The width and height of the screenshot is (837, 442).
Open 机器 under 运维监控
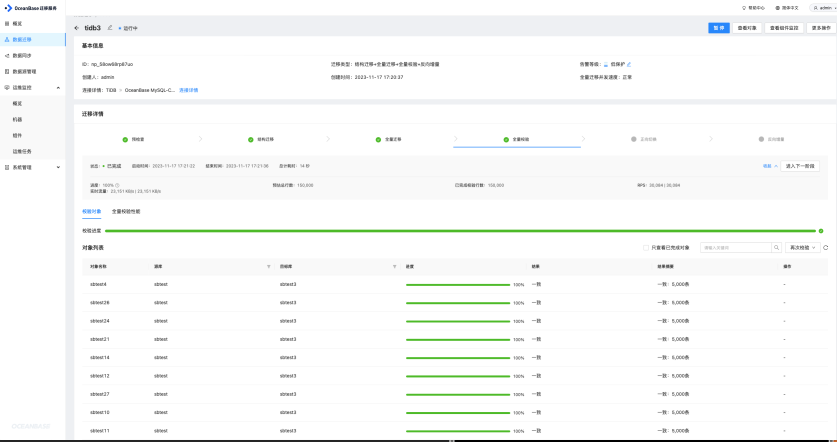(18, 120)
